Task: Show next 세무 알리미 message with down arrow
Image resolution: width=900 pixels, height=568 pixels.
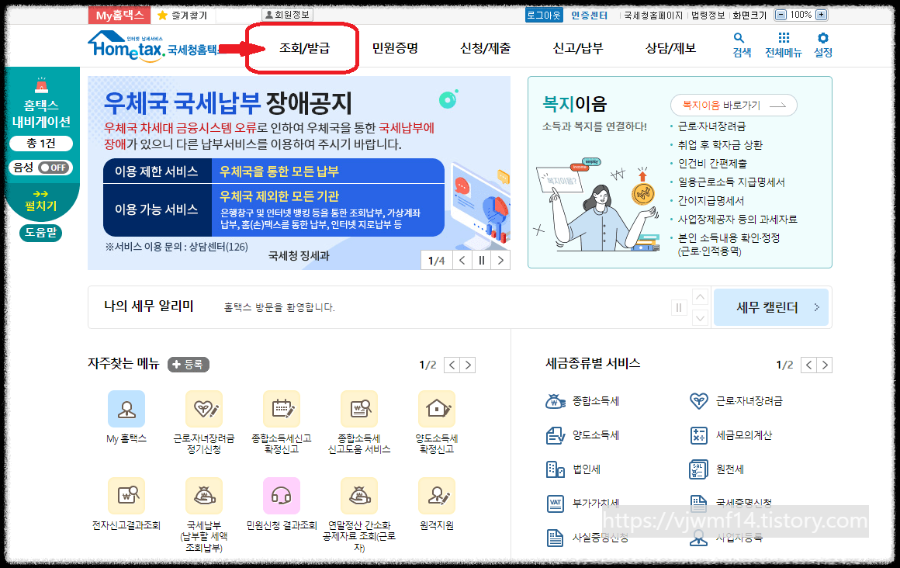Action: [x=700, y=318]
